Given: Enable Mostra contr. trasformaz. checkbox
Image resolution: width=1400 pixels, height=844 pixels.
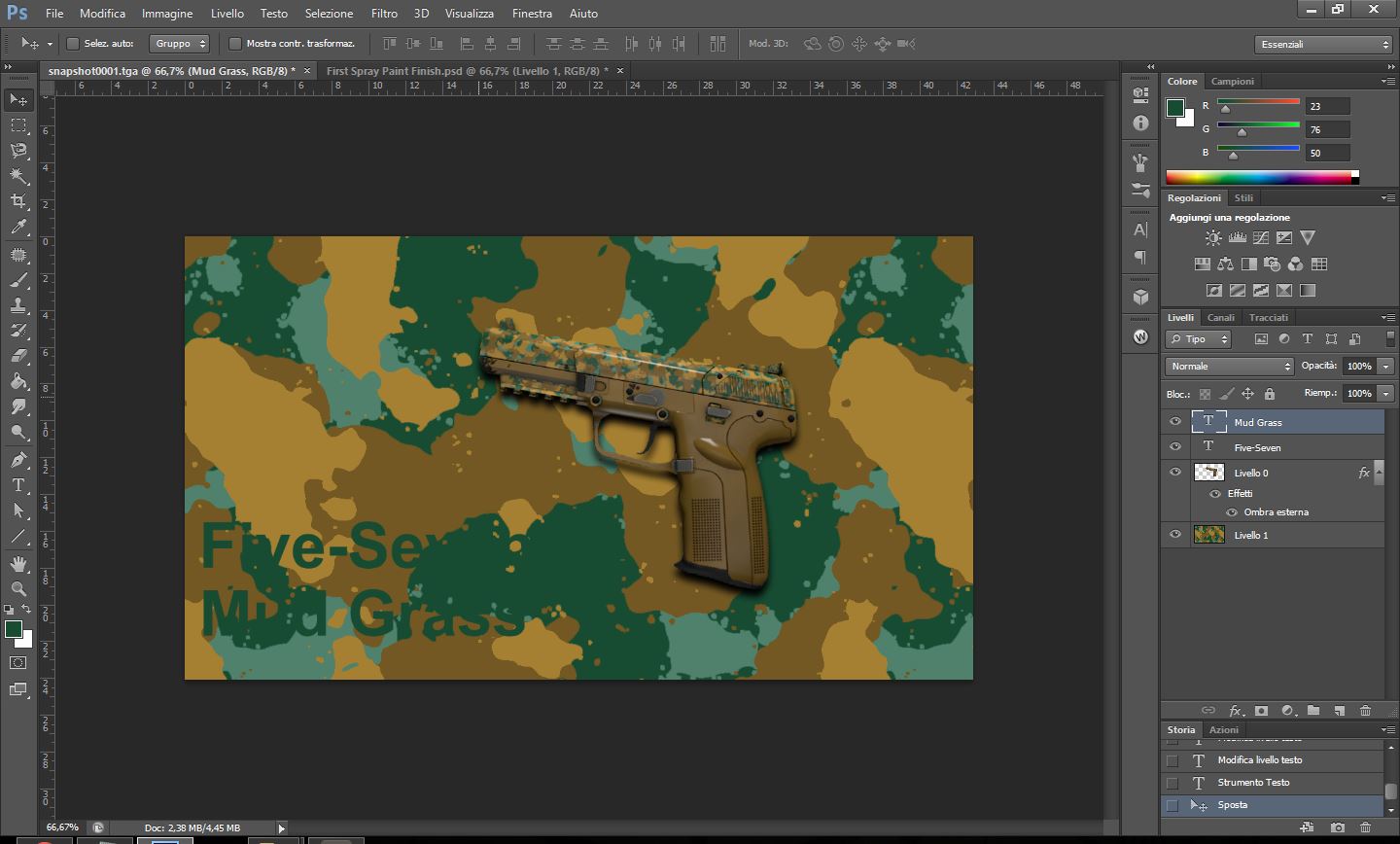Looking at the screenshot, I should [x=234, y=44].
